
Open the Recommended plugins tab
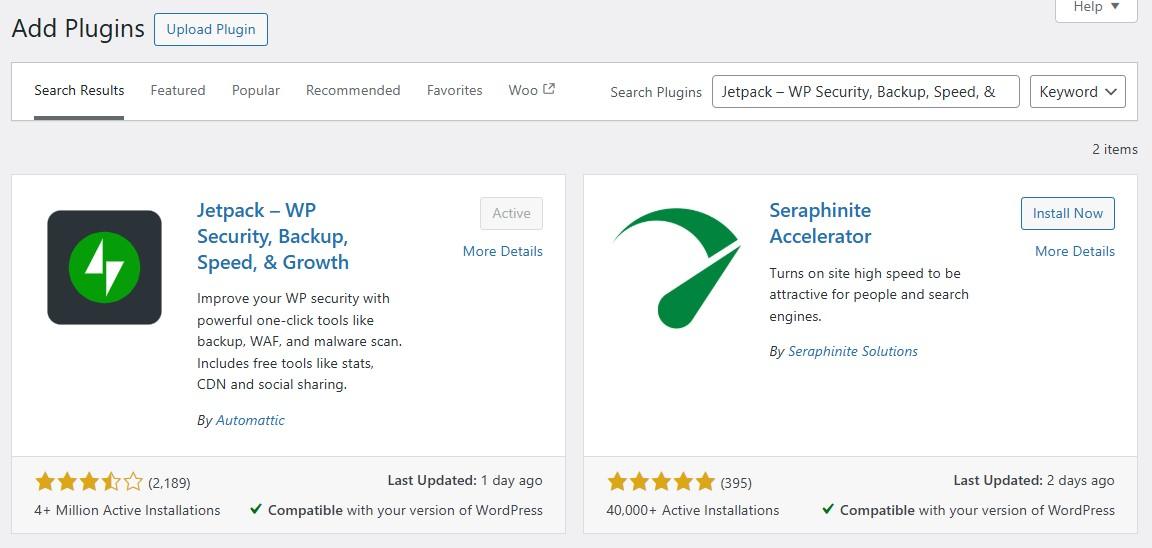(353, 90)
